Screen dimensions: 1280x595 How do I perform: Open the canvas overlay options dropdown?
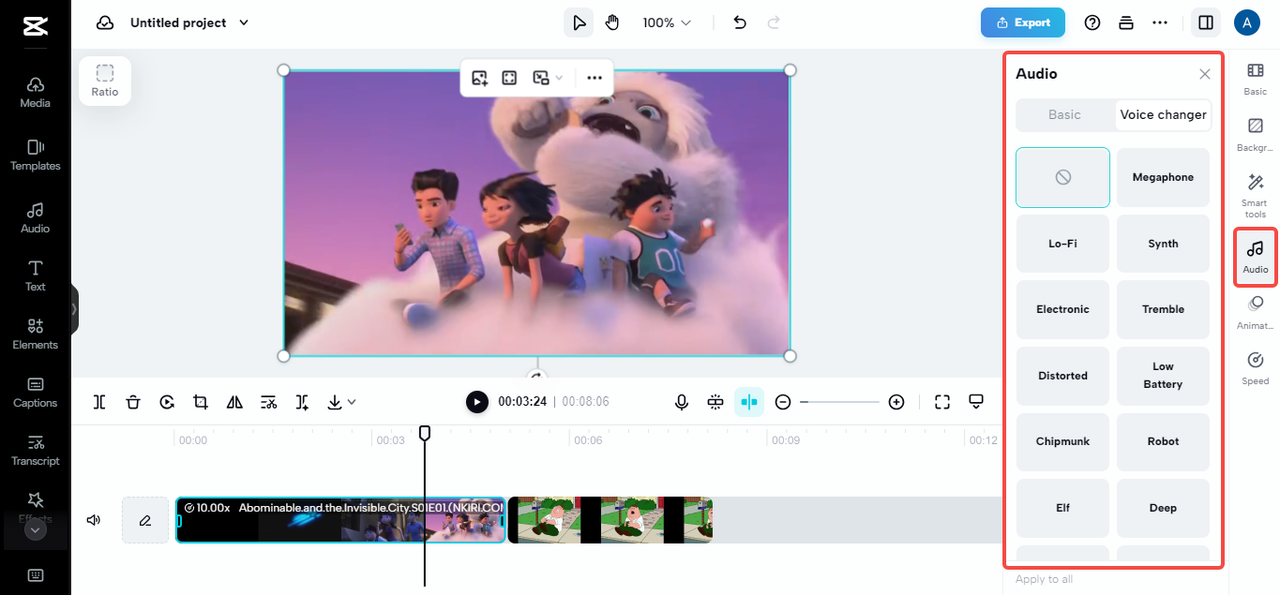pos(547,77)
